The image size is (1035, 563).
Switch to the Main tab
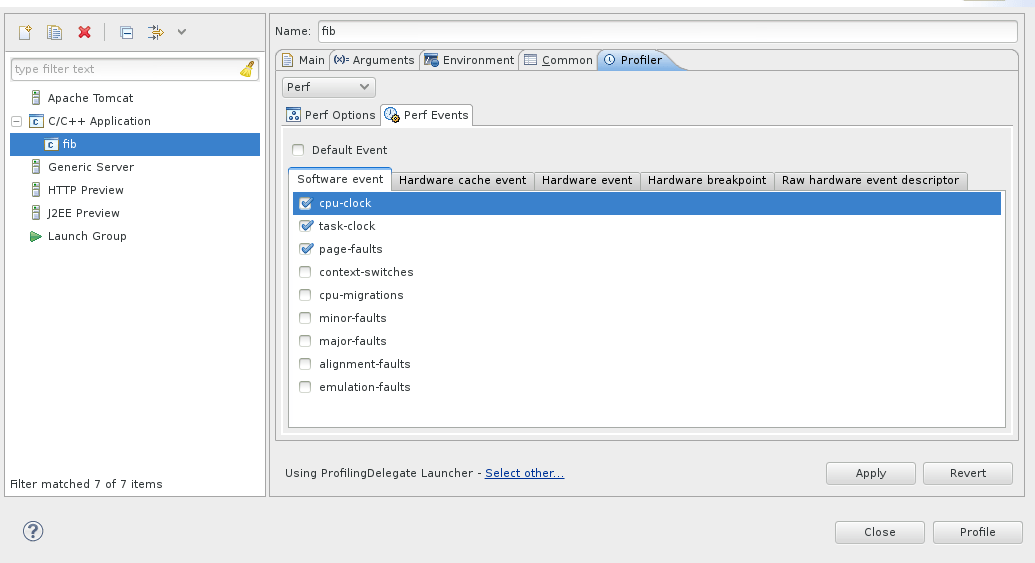coord(304,60)
